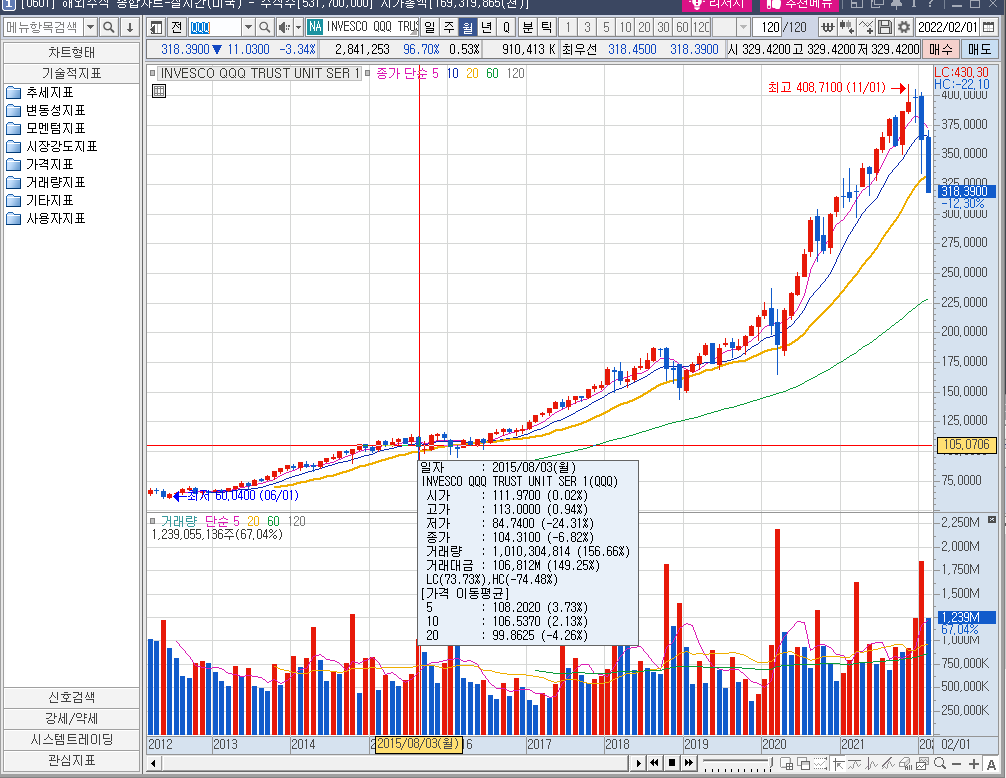Open the 신호검색 section

[x=71, y=698]
